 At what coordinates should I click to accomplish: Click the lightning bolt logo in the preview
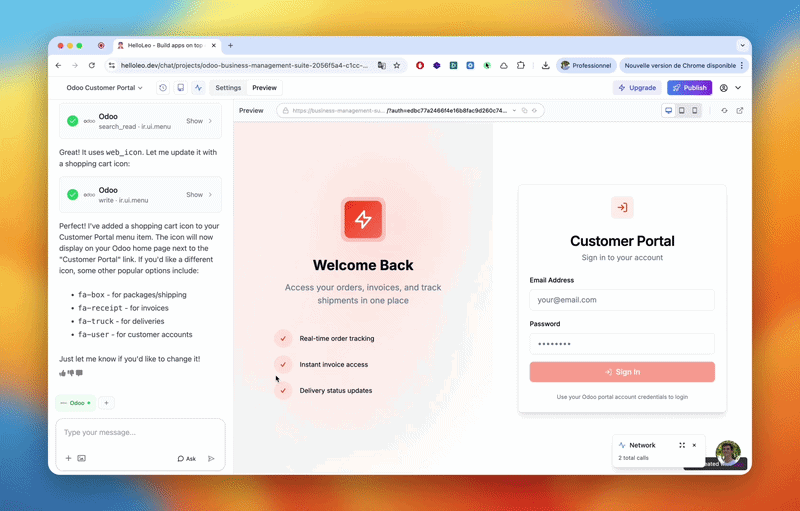click(x=363, y=219)
